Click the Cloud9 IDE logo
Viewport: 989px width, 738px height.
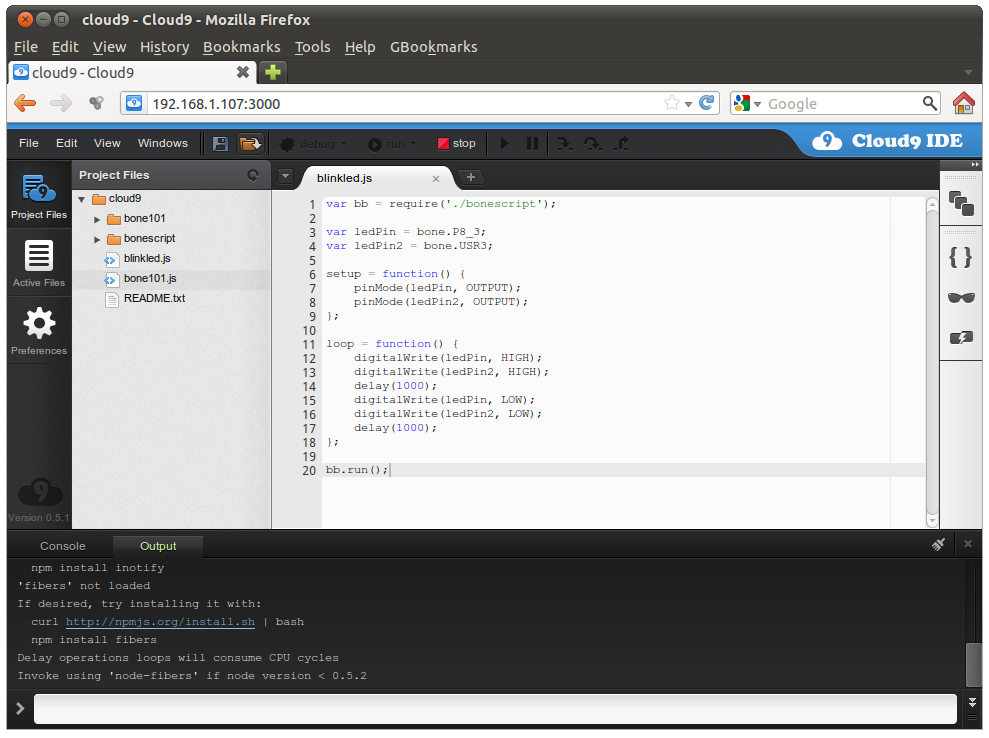(x=888, y=141)
